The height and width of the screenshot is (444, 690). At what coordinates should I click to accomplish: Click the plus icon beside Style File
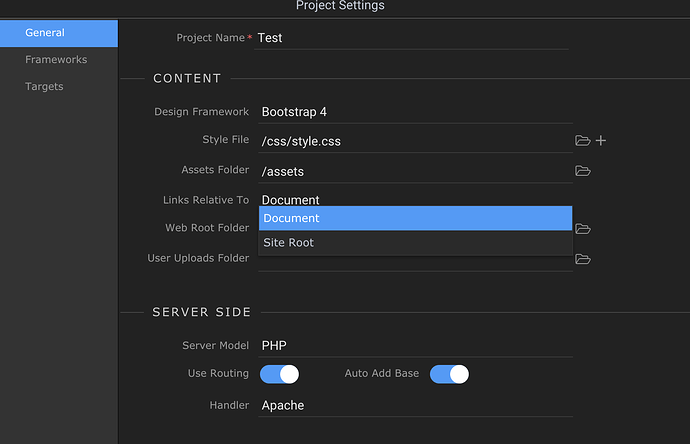[601, 141]
